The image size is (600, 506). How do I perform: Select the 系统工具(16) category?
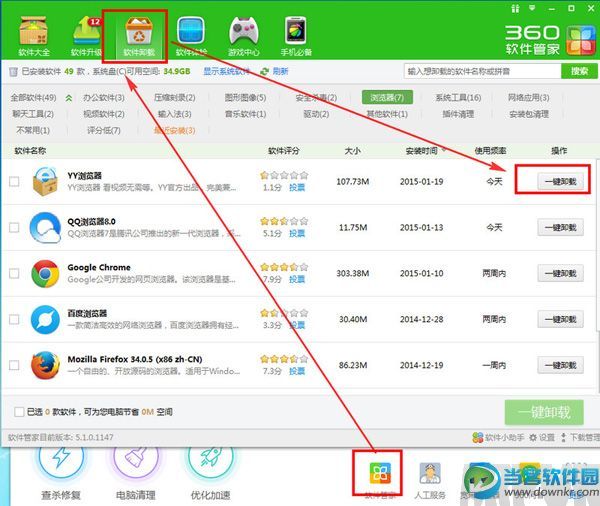pyautogui.click(x=458, y=98)
